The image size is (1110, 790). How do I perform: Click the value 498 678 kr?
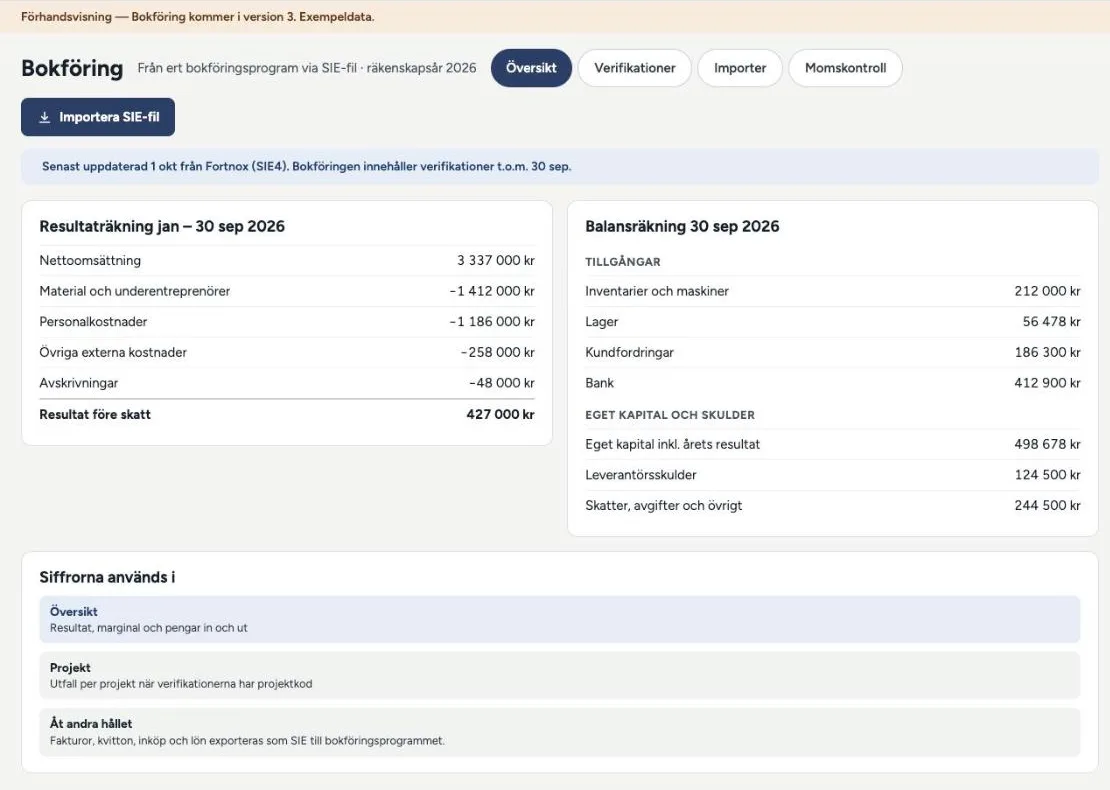pos(1047,444)
